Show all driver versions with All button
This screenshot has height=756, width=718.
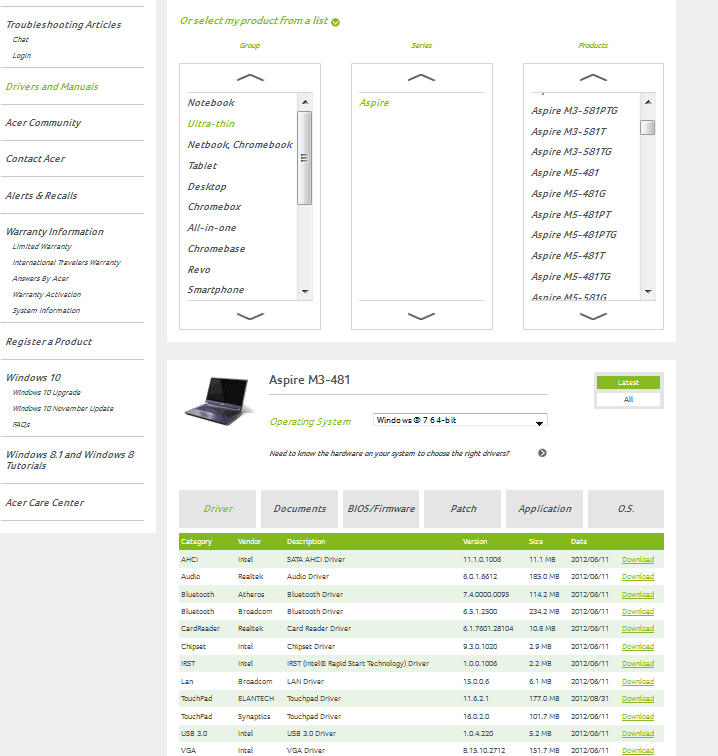pyautogui.click(x=628, y=399)
